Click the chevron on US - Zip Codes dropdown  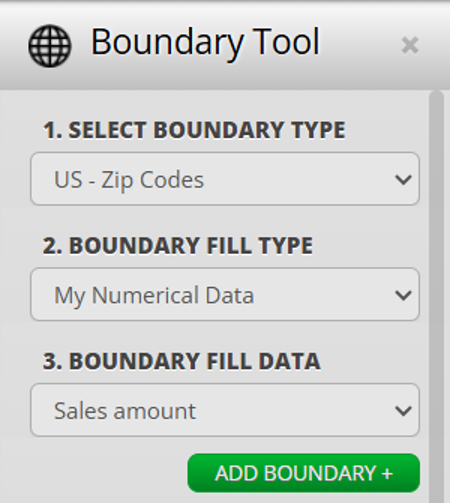click(403, 179)
